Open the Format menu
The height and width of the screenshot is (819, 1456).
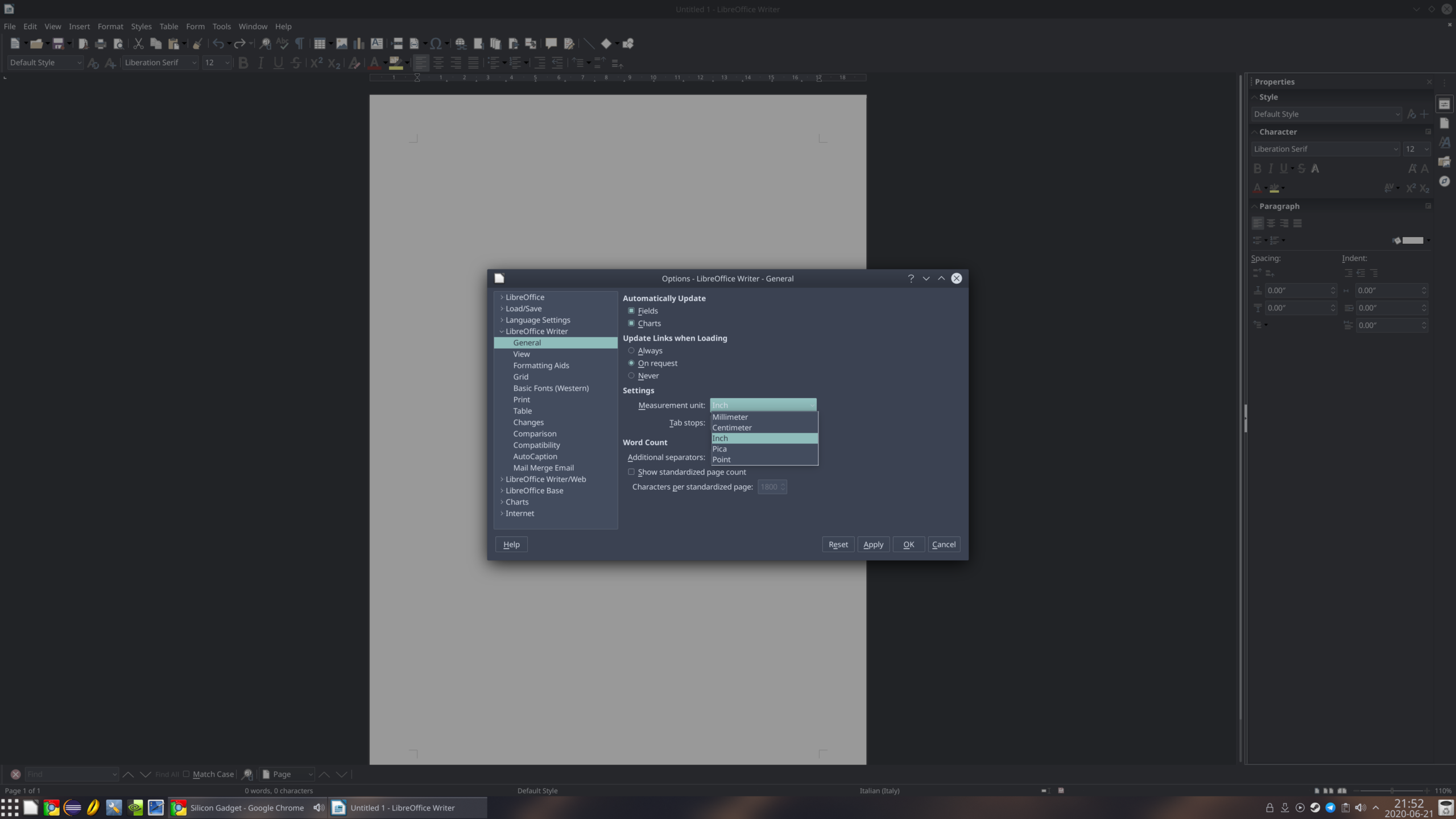pyautogui.click(x=110, y=26)
